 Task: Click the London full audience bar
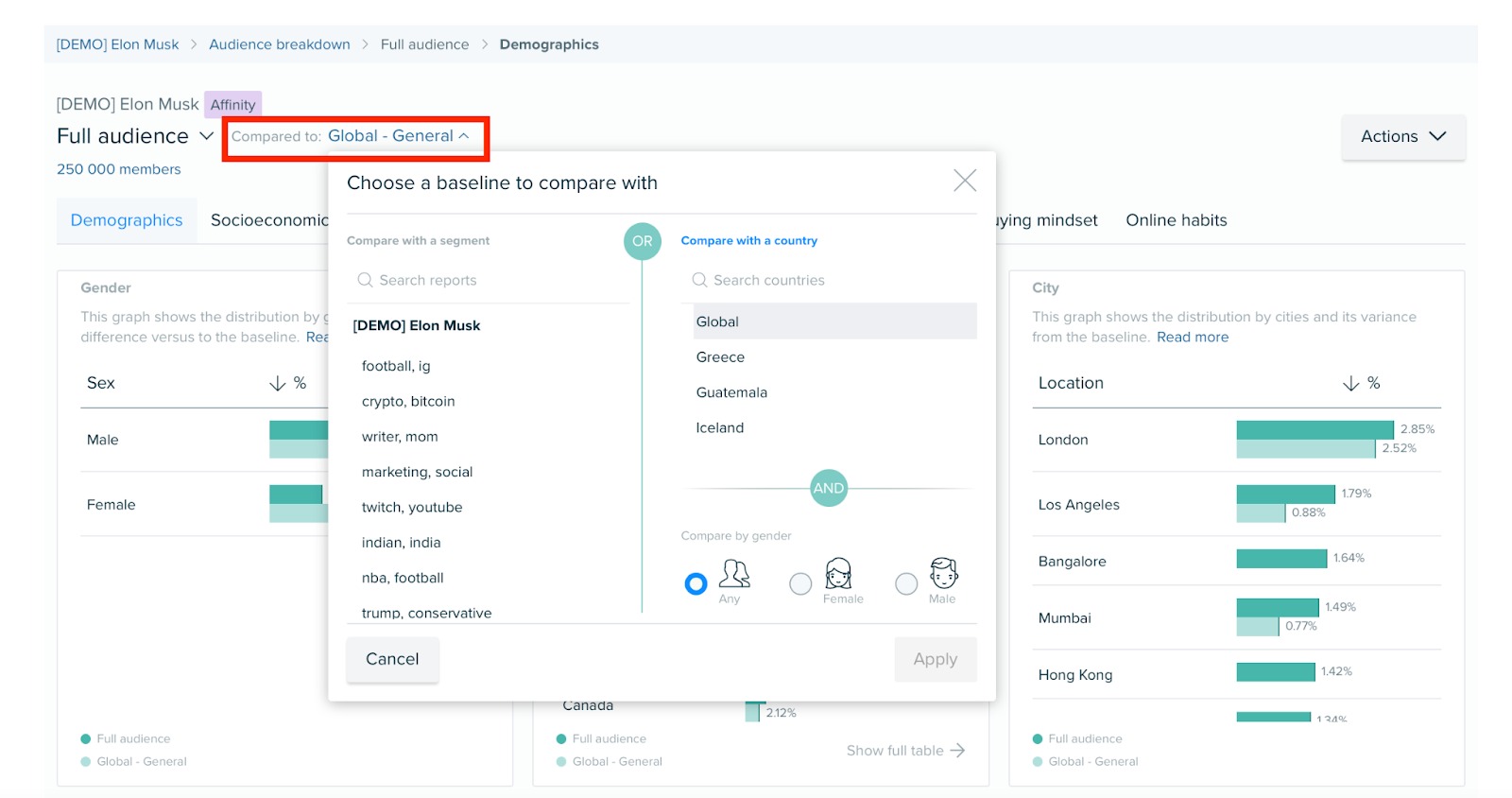(x=1314, y=429)
